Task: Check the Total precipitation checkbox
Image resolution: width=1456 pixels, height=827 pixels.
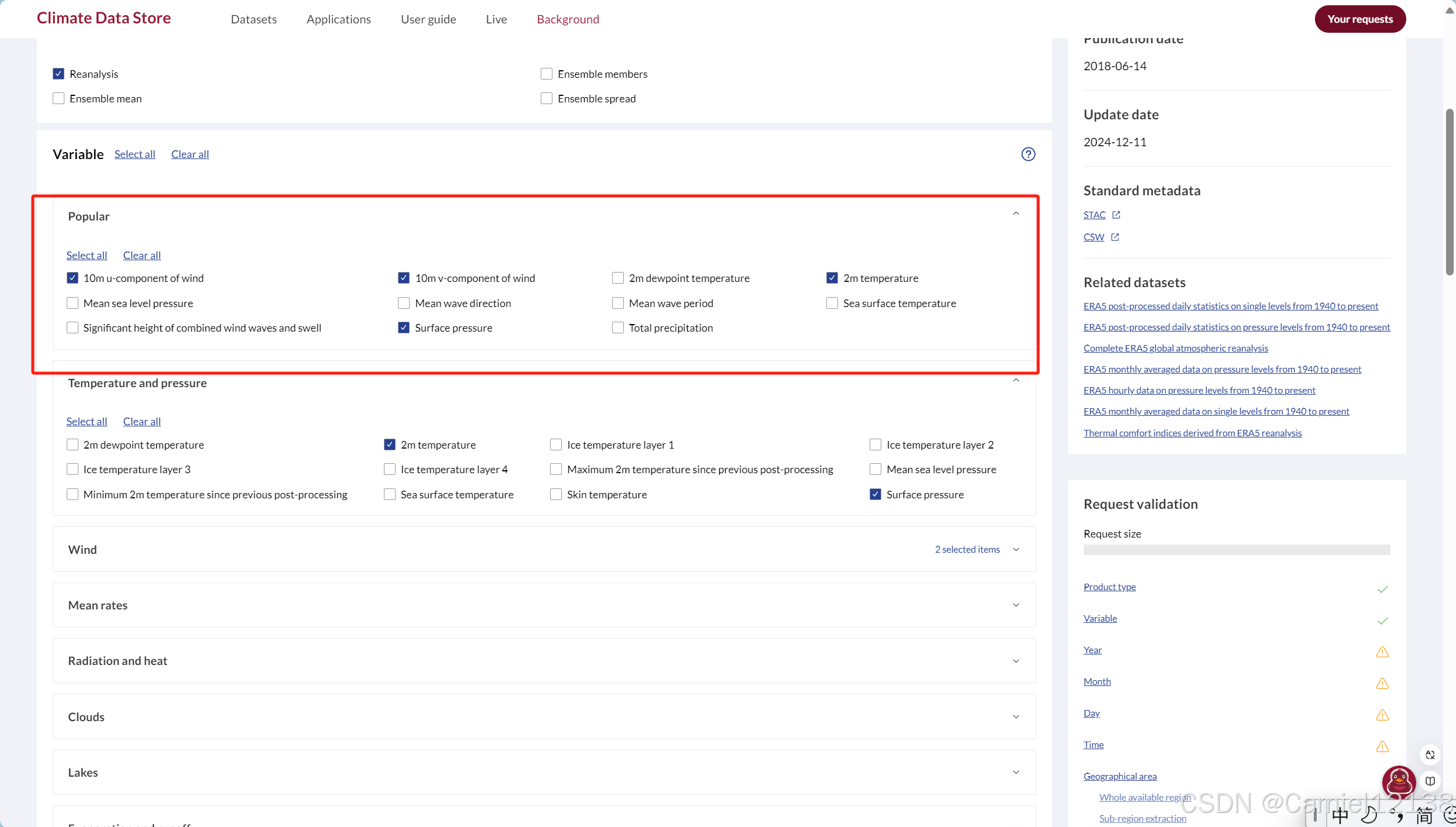Action: pos(618,328)
